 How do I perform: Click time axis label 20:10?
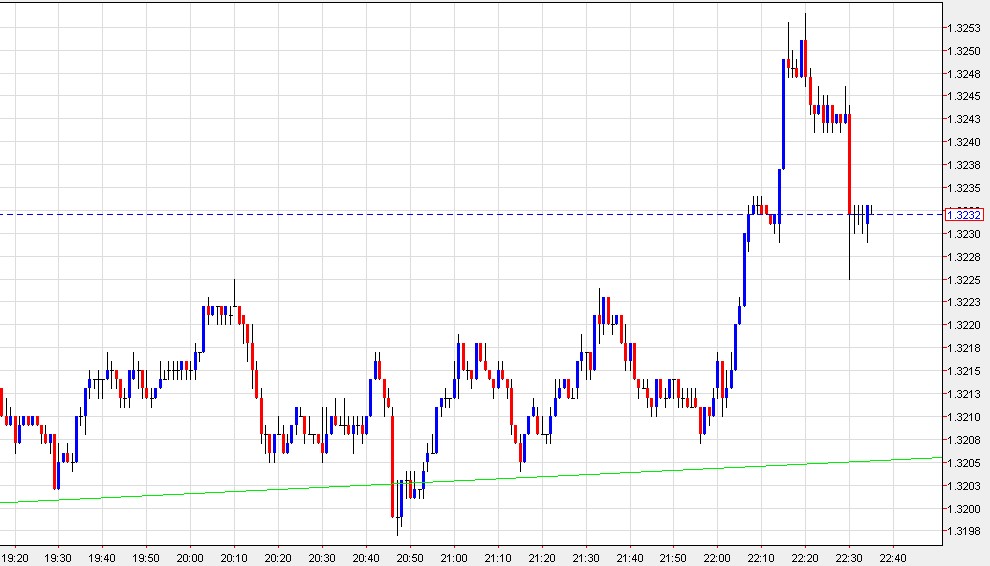(234, 558)
